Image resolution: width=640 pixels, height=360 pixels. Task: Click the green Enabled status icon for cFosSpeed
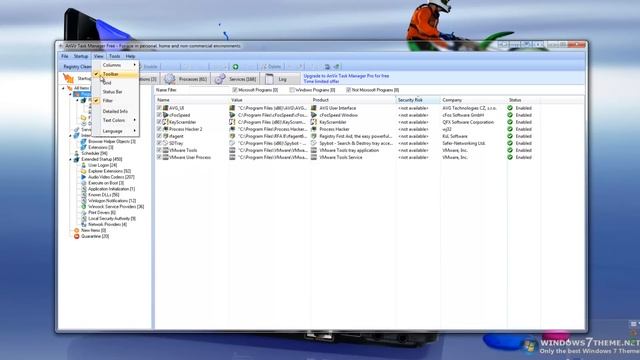tap(510, 115)
